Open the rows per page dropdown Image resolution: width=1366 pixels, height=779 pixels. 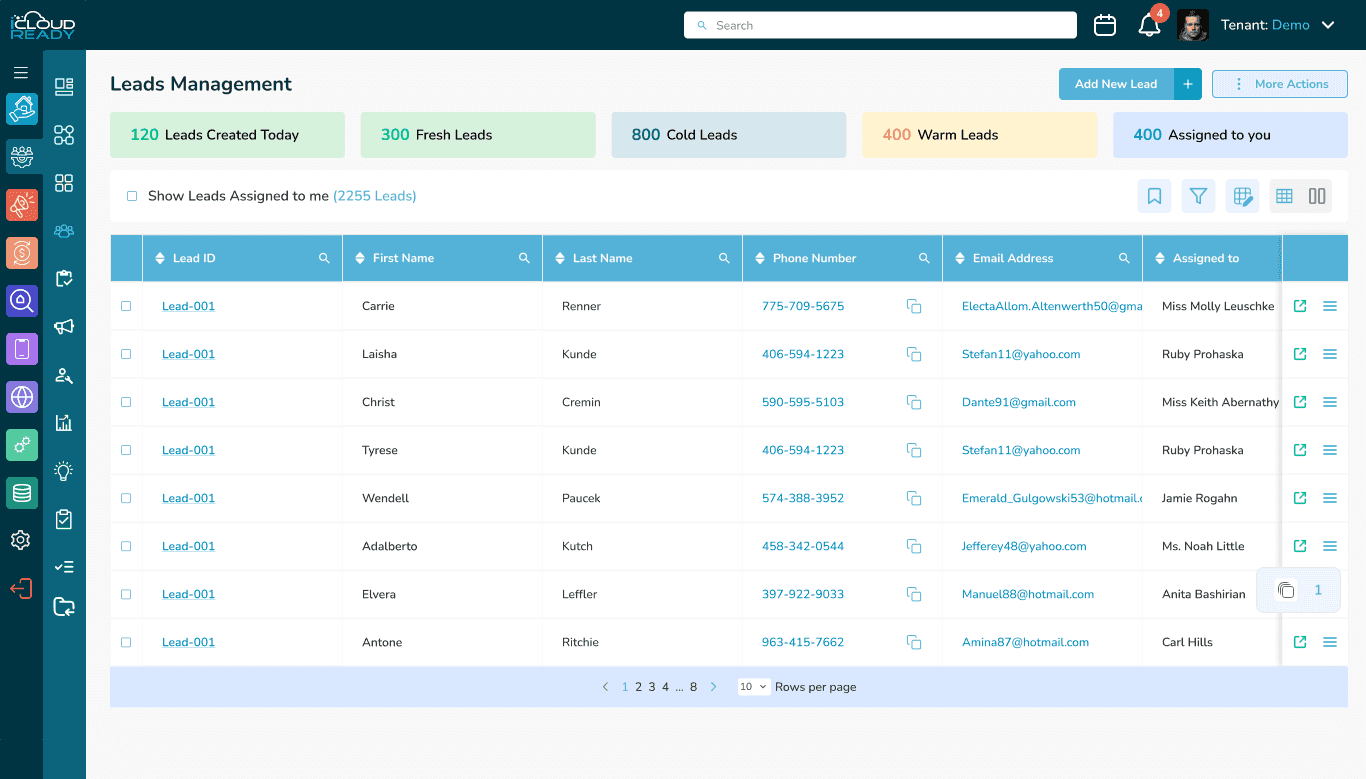click(753, 687)
